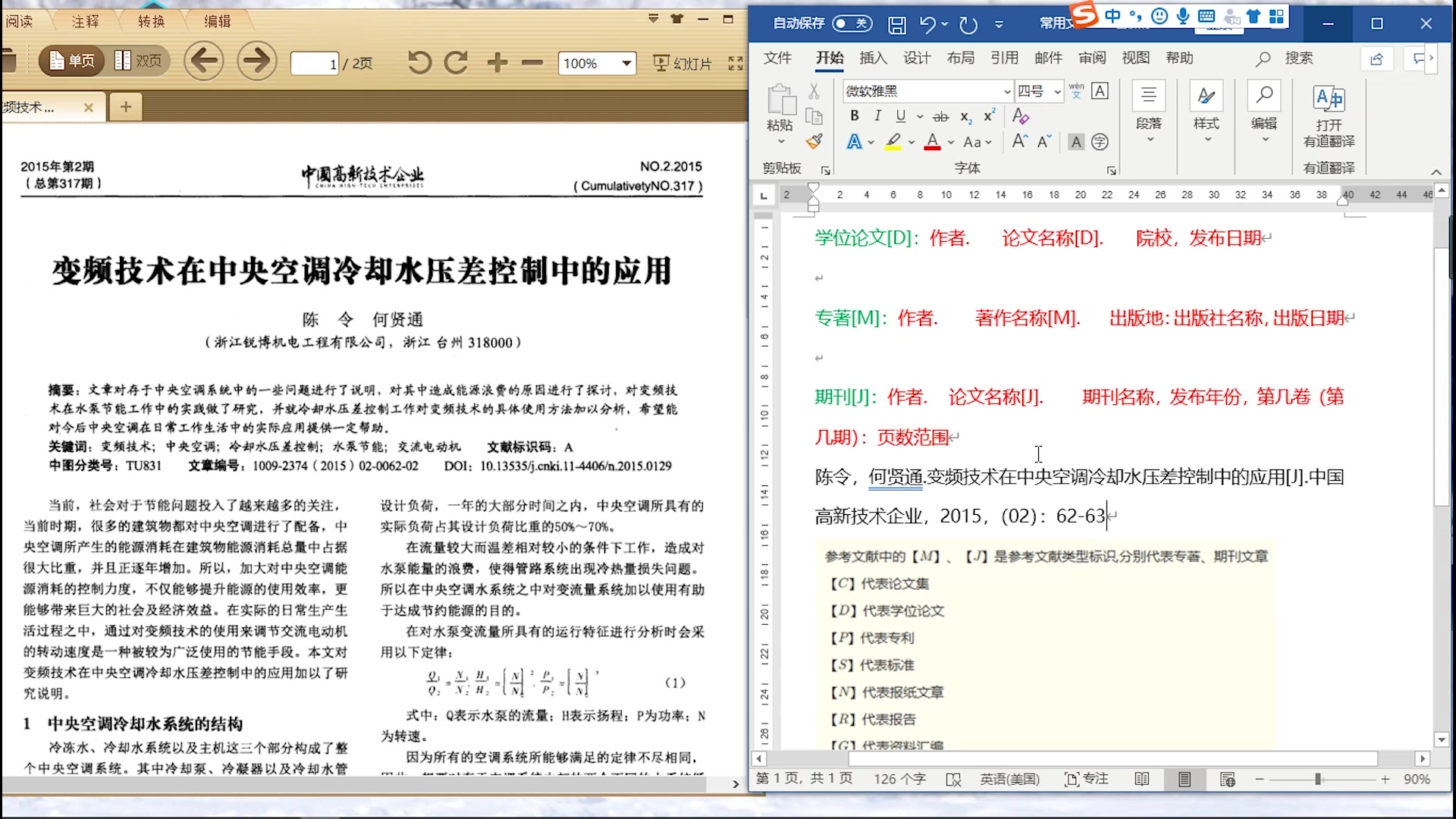Open the 100% zoom dropdown in PDF reader

627,64
